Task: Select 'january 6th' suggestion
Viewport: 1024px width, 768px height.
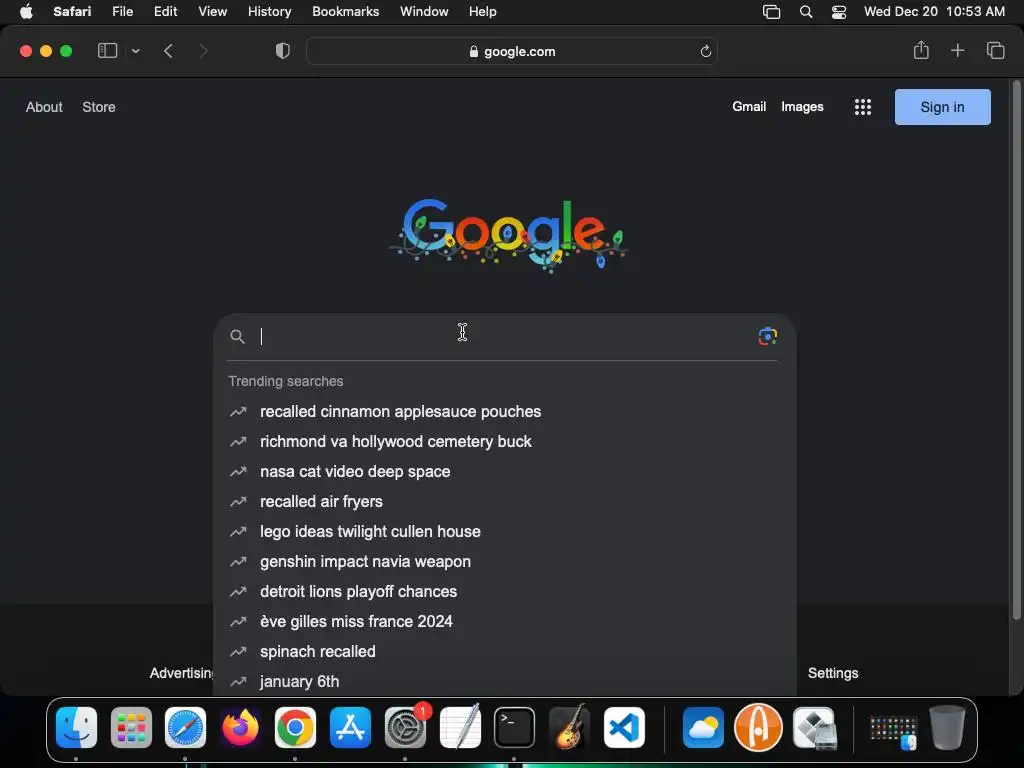Action: pos(504,681)
